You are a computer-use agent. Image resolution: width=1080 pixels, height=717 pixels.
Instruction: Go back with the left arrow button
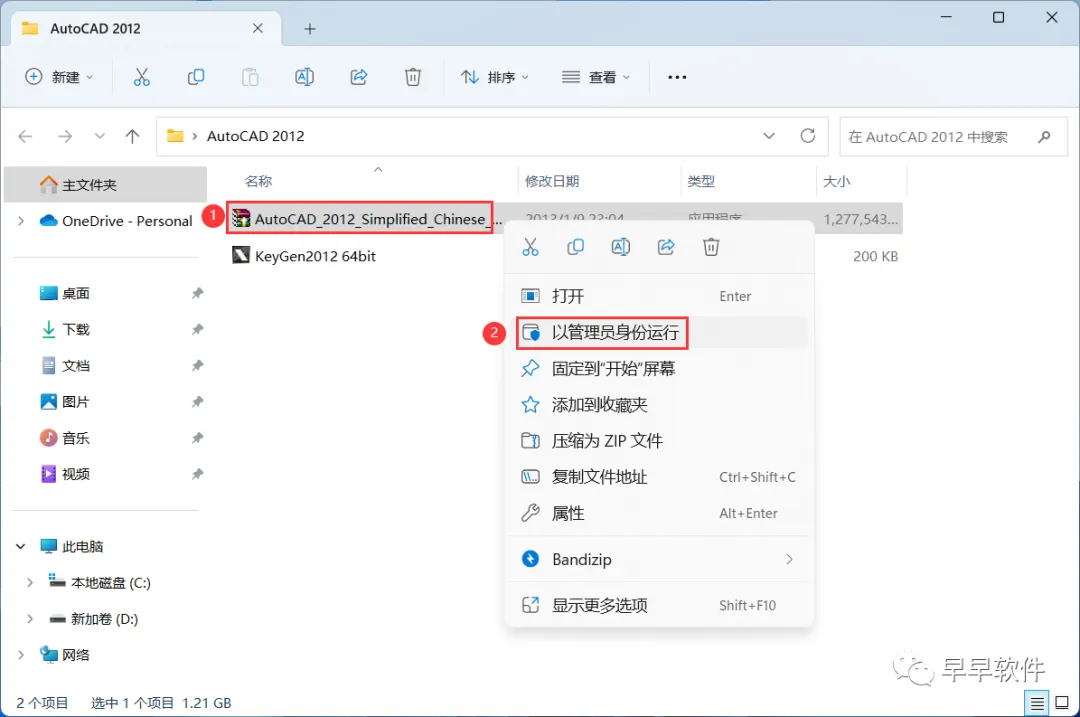25,136
